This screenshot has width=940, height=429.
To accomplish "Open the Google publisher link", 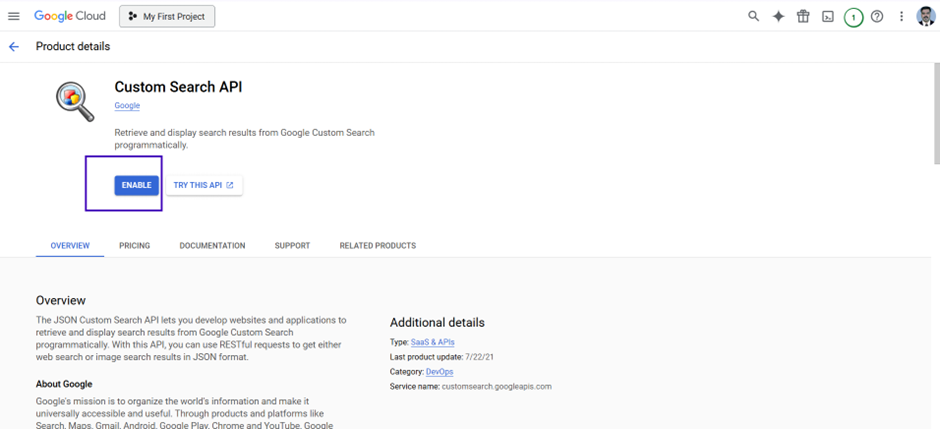I will pos(127,105).
